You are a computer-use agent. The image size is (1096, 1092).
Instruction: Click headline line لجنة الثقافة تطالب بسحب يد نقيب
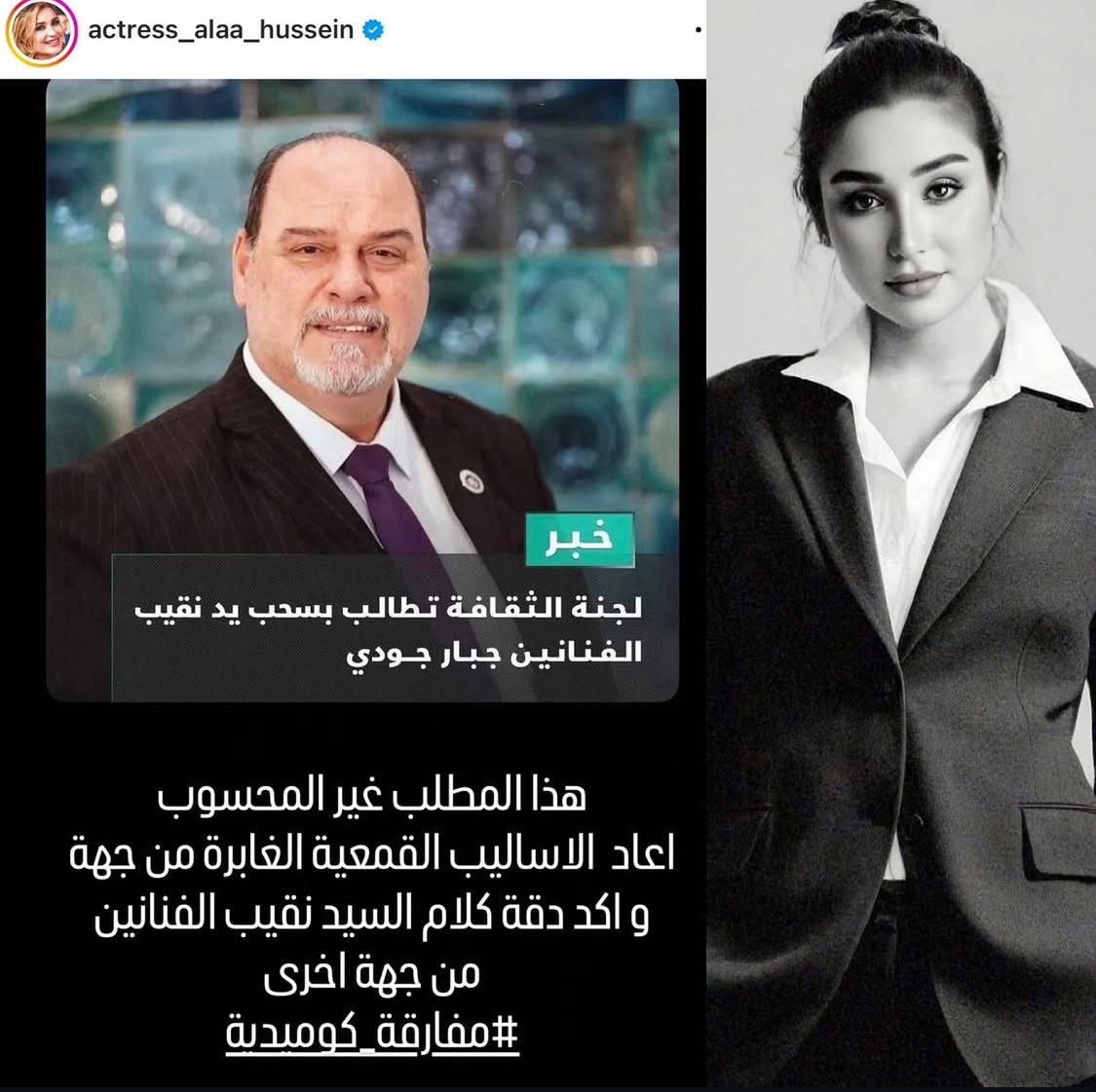[388, 607]
